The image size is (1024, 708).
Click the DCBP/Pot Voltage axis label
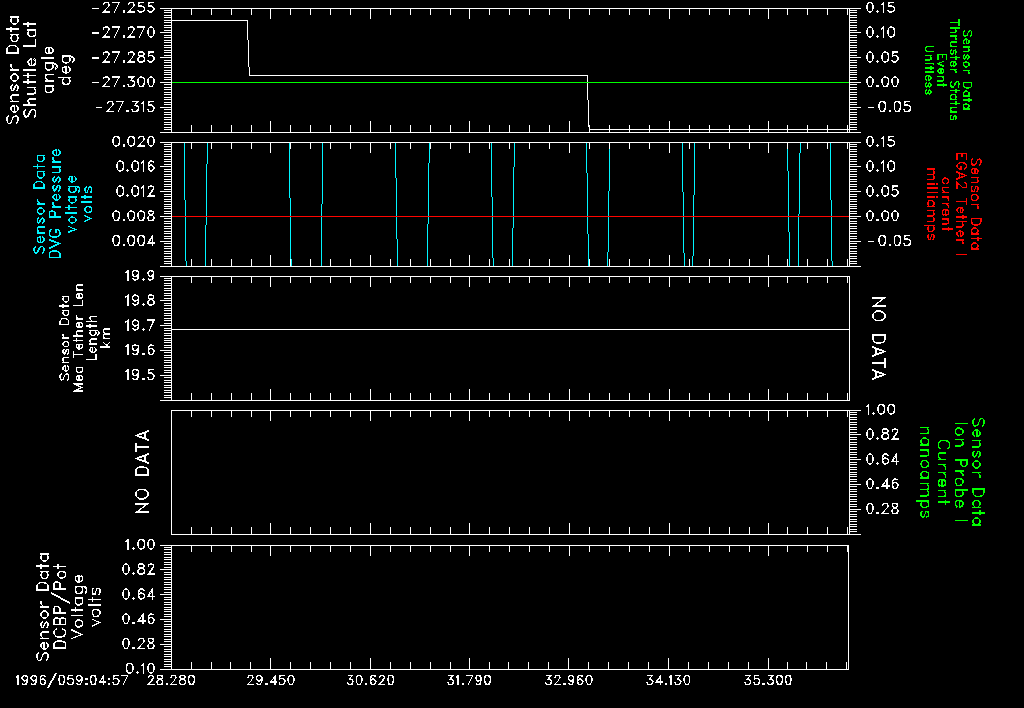(69, 608)
